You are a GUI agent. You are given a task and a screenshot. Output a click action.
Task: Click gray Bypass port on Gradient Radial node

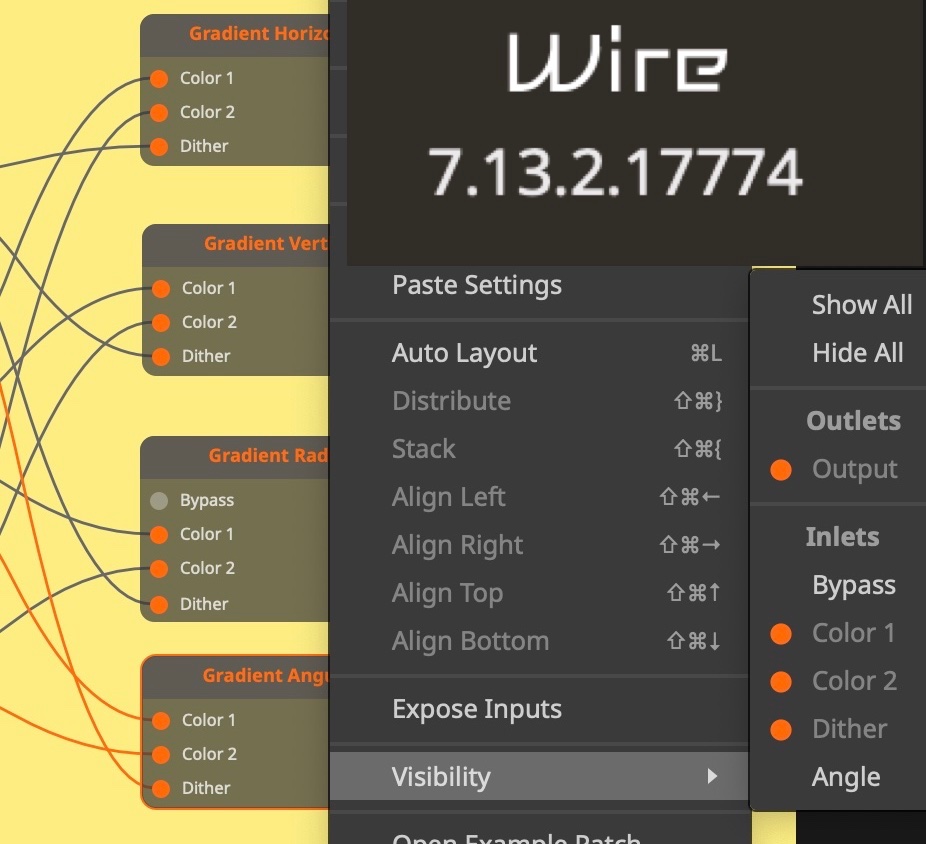159,500
